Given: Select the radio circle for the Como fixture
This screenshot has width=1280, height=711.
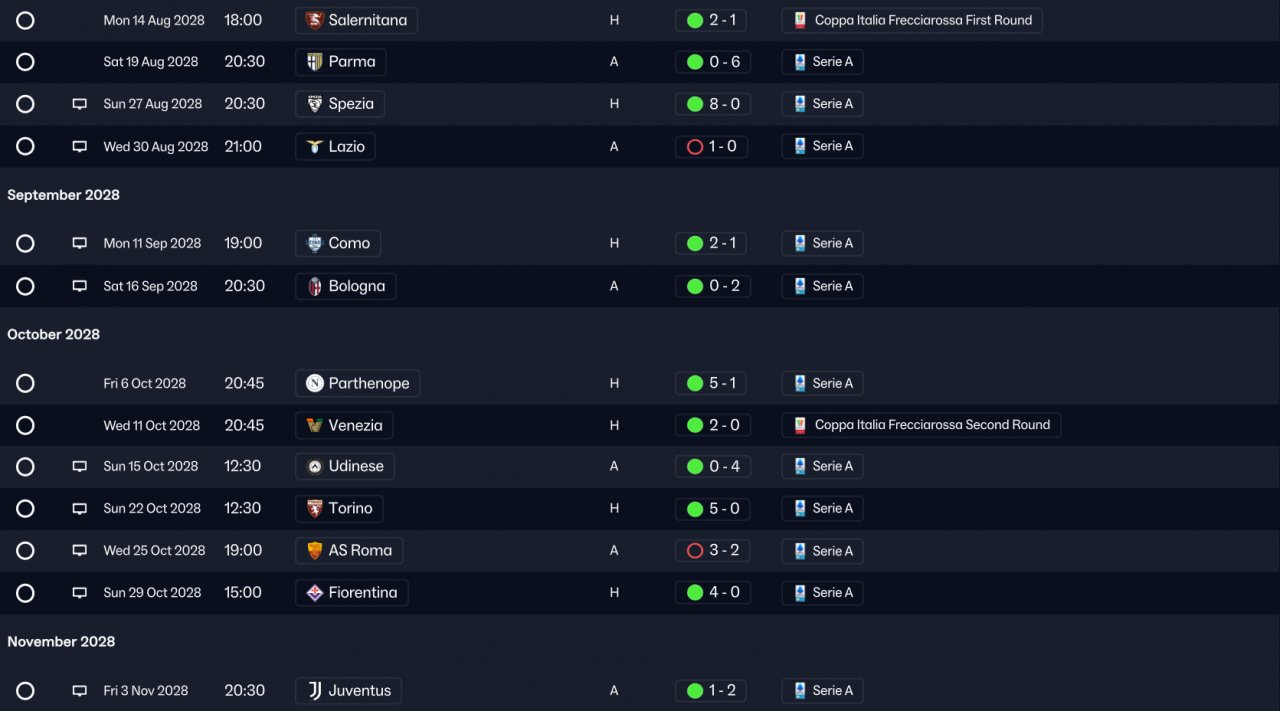Looking at the screenshot, I should (26, 243).
